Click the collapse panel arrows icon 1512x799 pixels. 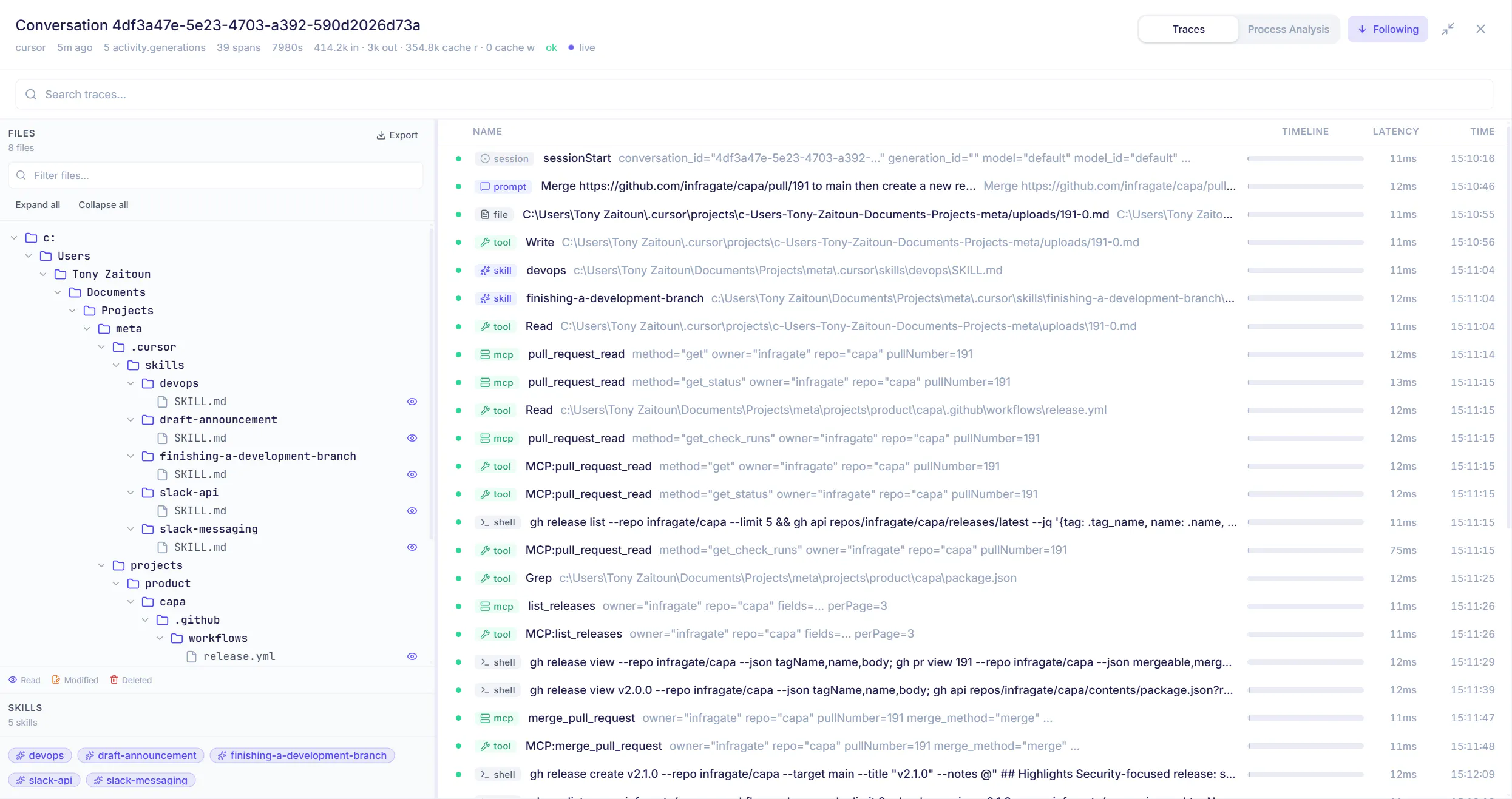1448,29
